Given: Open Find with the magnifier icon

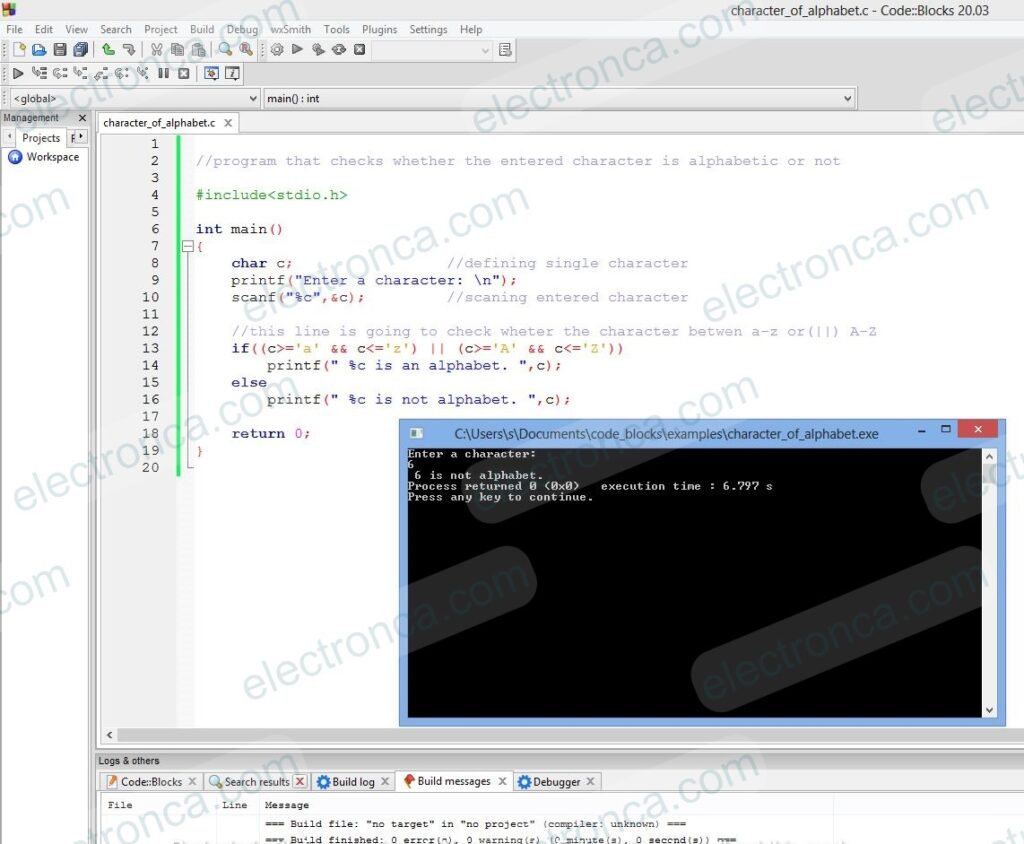Looking at the screenshot, I should coord(225,50).
